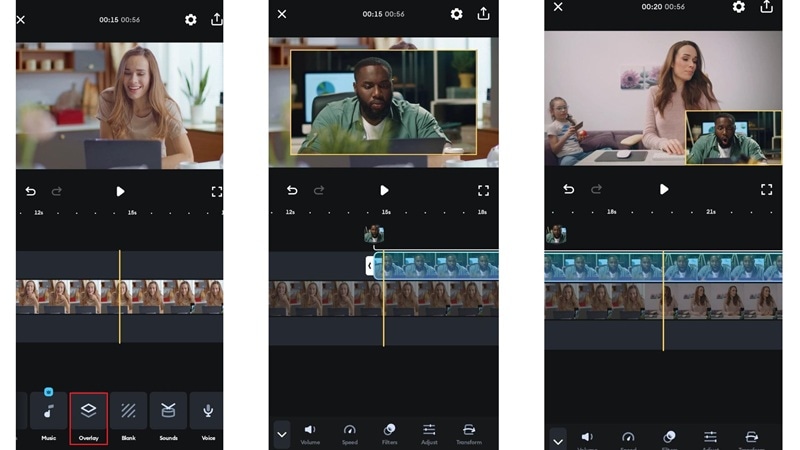This screenshot has width=800, height=450.
Task: Collapse the toolbar using middle screen's down chevron
Action: tap(282, 435)
